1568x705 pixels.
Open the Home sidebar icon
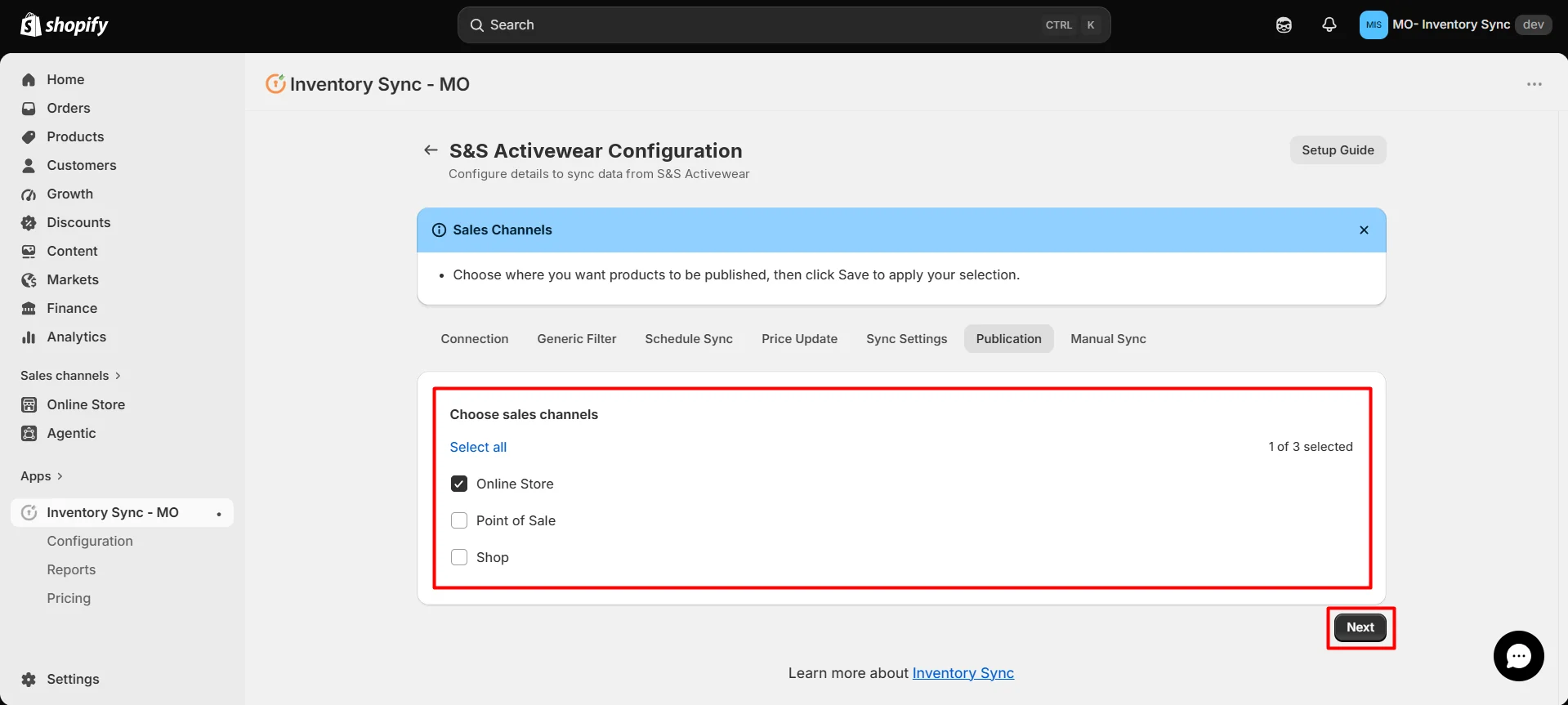pyautogui.click(x=29, y=80)
